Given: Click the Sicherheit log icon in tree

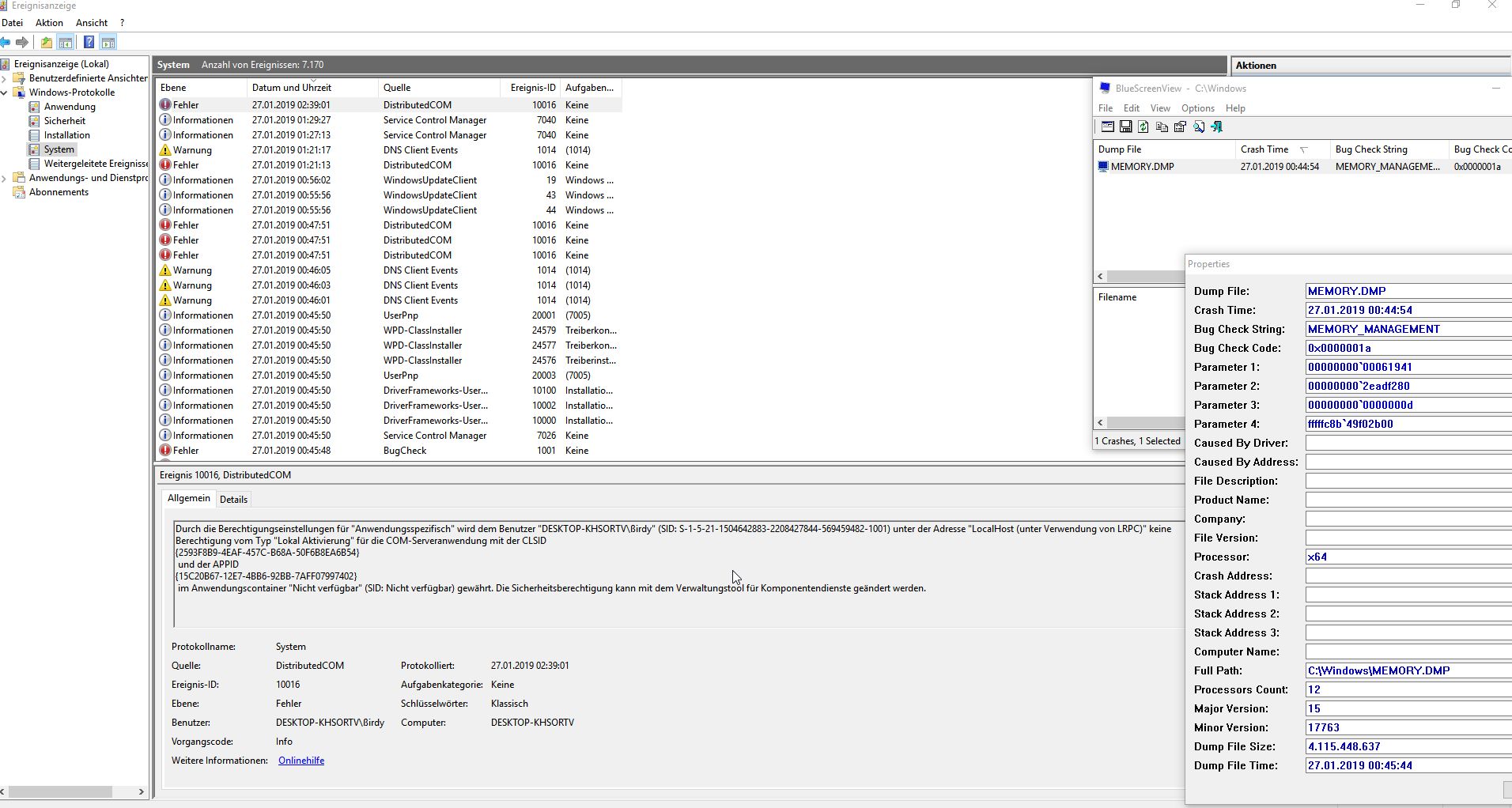Looking at the screenshot, I should 34,121.
